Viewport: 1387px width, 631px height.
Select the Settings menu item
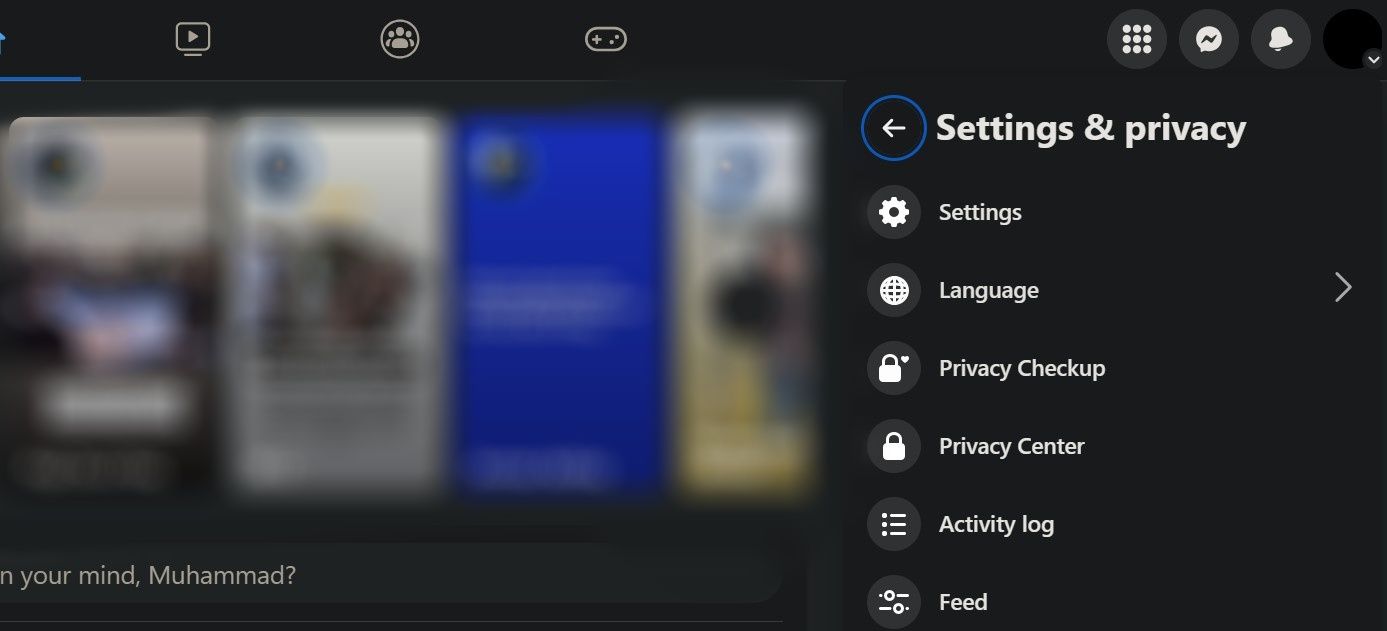coord(980,212)
